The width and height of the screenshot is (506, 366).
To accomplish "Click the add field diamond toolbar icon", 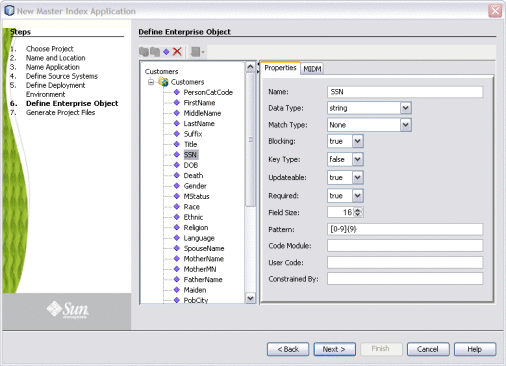I will [x=166, y=52].
